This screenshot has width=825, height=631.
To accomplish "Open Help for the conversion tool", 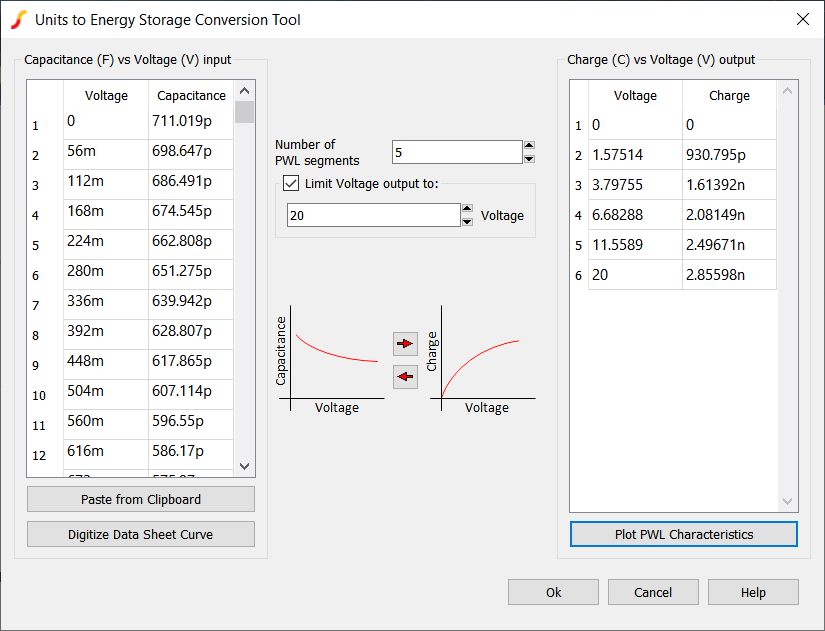I will coord(752,592).
